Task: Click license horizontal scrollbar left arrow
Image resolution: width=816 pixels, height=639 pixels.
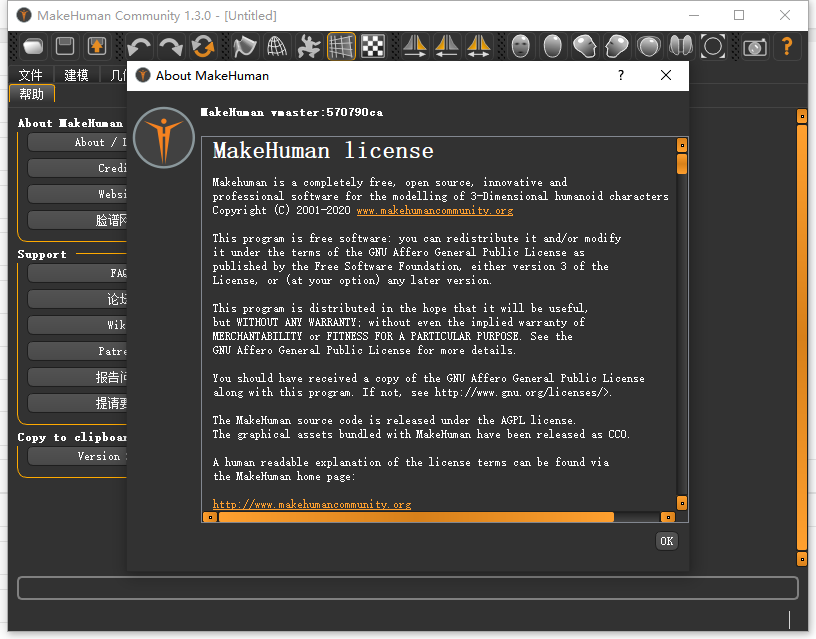Action: point(210,517)
